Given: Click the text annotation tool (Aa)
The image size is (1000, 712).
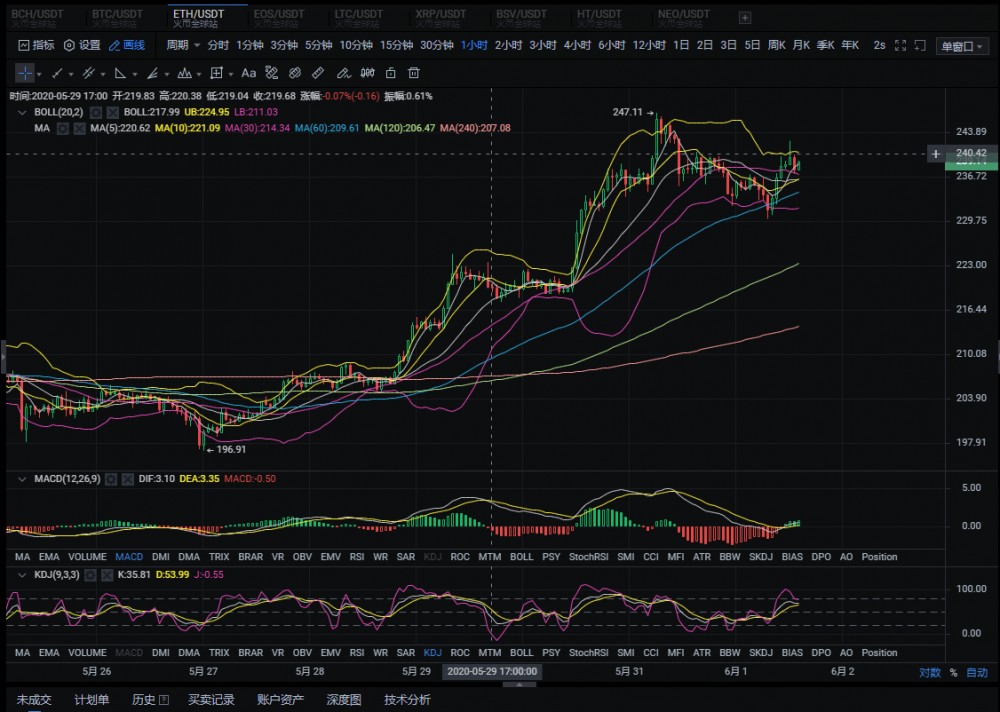Looking at the screenshot, I should pyautogui.click(x=249, y=73).
